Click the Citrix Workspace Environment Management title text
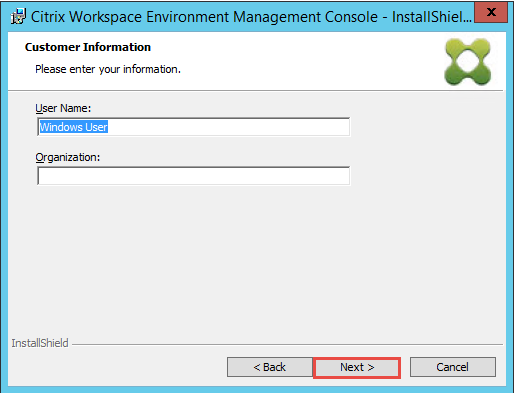This screenshot has height=393, width=515. 251,17
